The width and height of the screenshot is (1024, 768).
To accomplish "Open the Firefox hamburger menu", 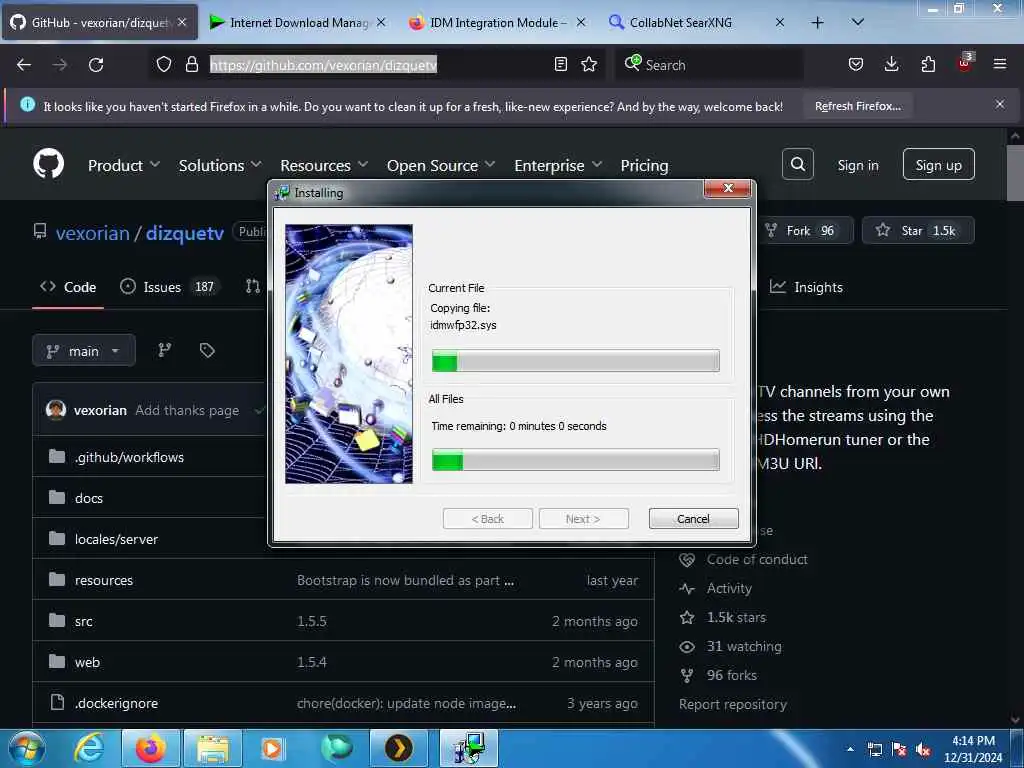I will pyautogui.click(x=1000, y=64).
